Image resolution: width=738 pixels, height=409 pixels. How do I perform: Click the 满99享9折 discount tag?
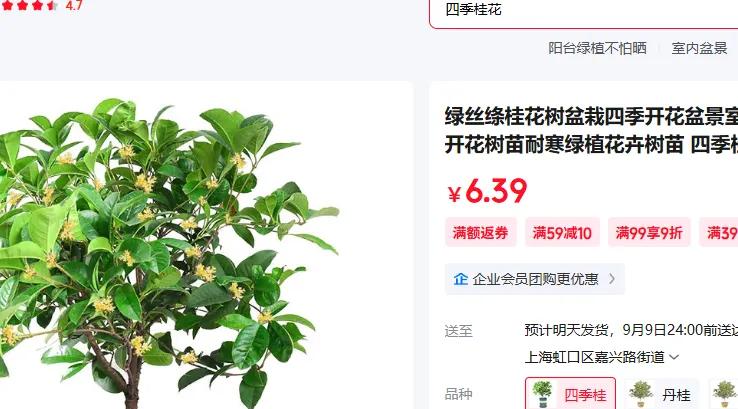click(x=649, y=233)
